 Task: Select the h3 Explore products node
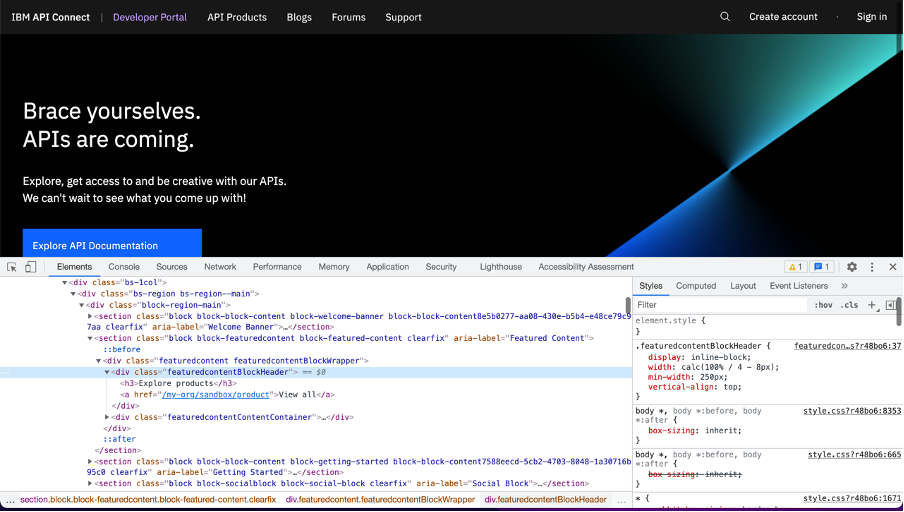point(179,383)
